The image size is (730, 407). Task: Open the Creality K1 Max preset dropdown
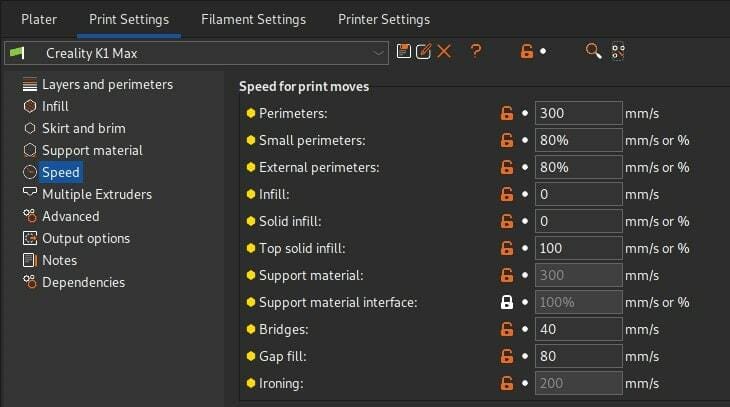[196, 53]
